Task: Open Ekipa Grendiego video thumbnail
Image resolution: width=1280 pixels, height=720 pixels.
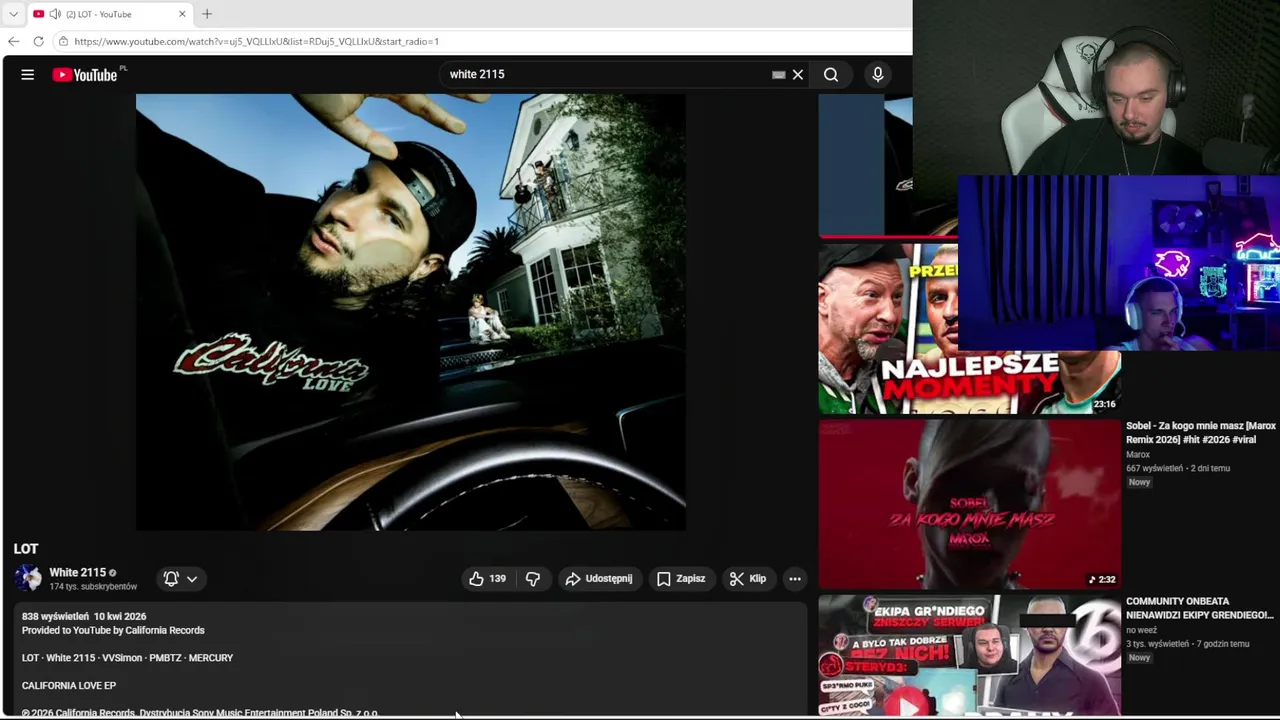Action: click(970, 656)
